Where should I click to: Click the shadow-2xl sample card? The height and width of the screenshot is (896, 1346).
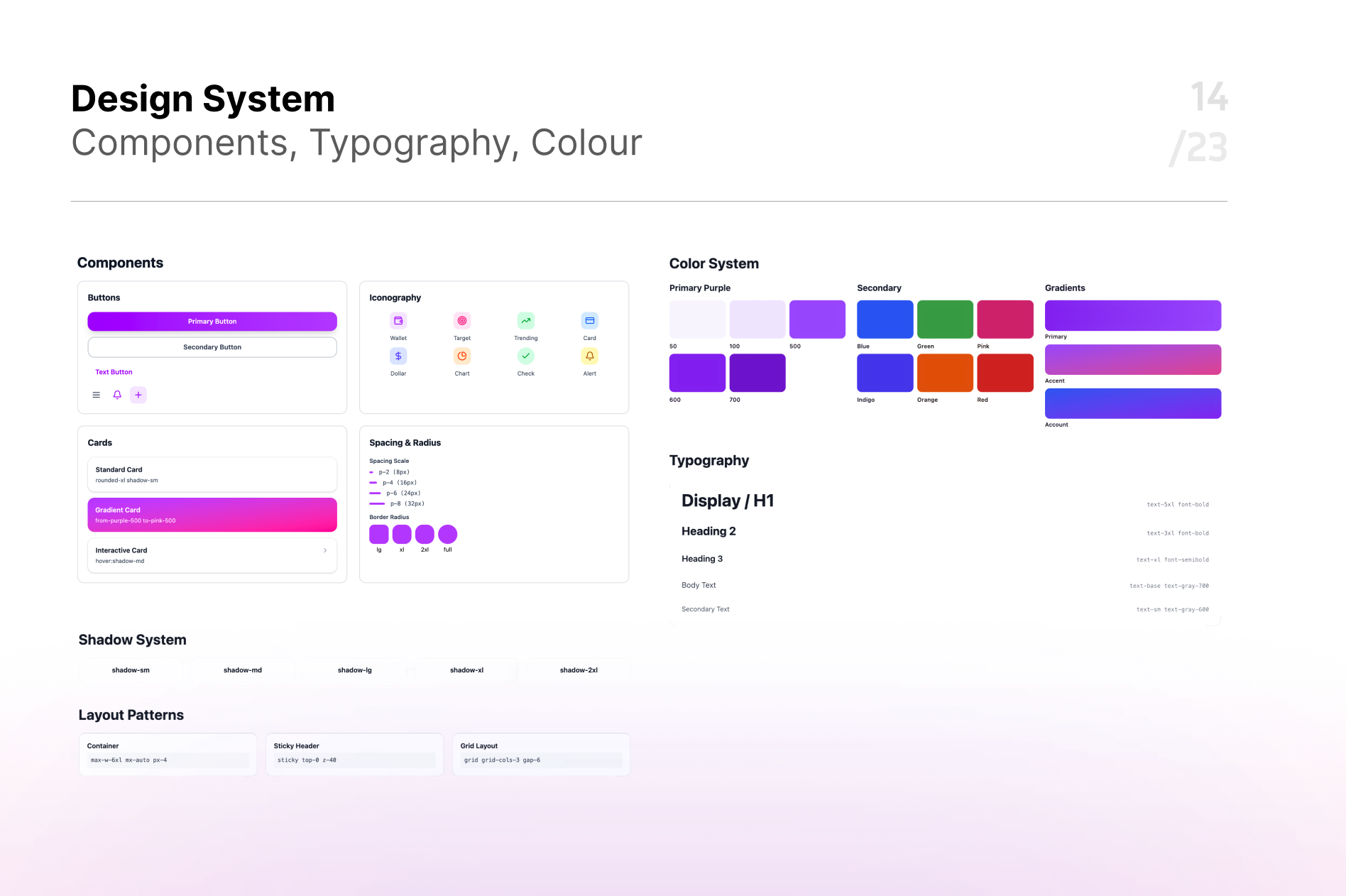[x=579, y=670]
